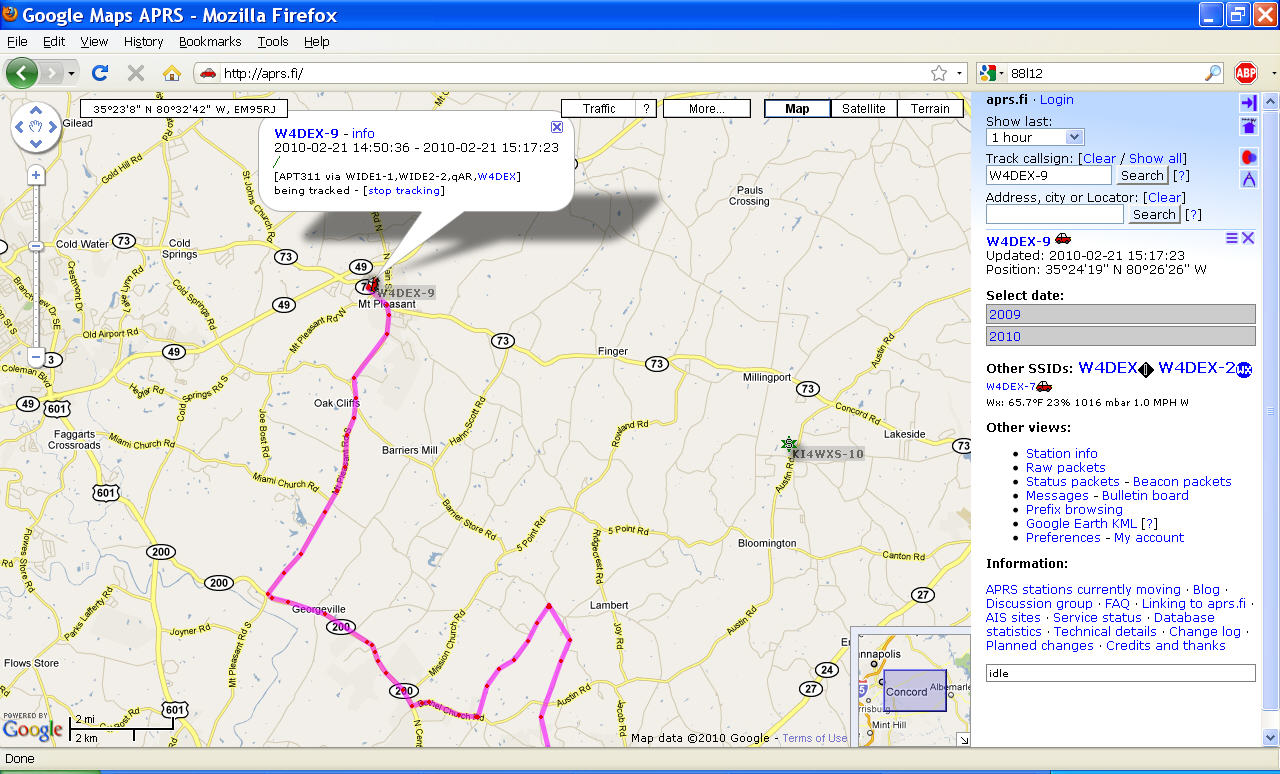Click the stop tracking link
1280x774 pixels.
pos(404,190)
